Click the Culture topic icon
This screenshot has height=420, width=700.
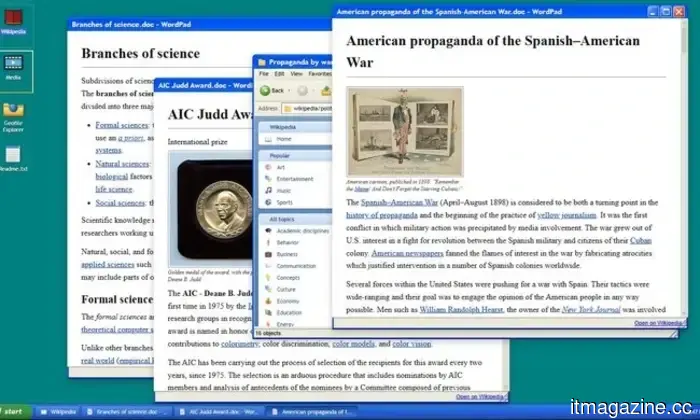click(268, 289)
